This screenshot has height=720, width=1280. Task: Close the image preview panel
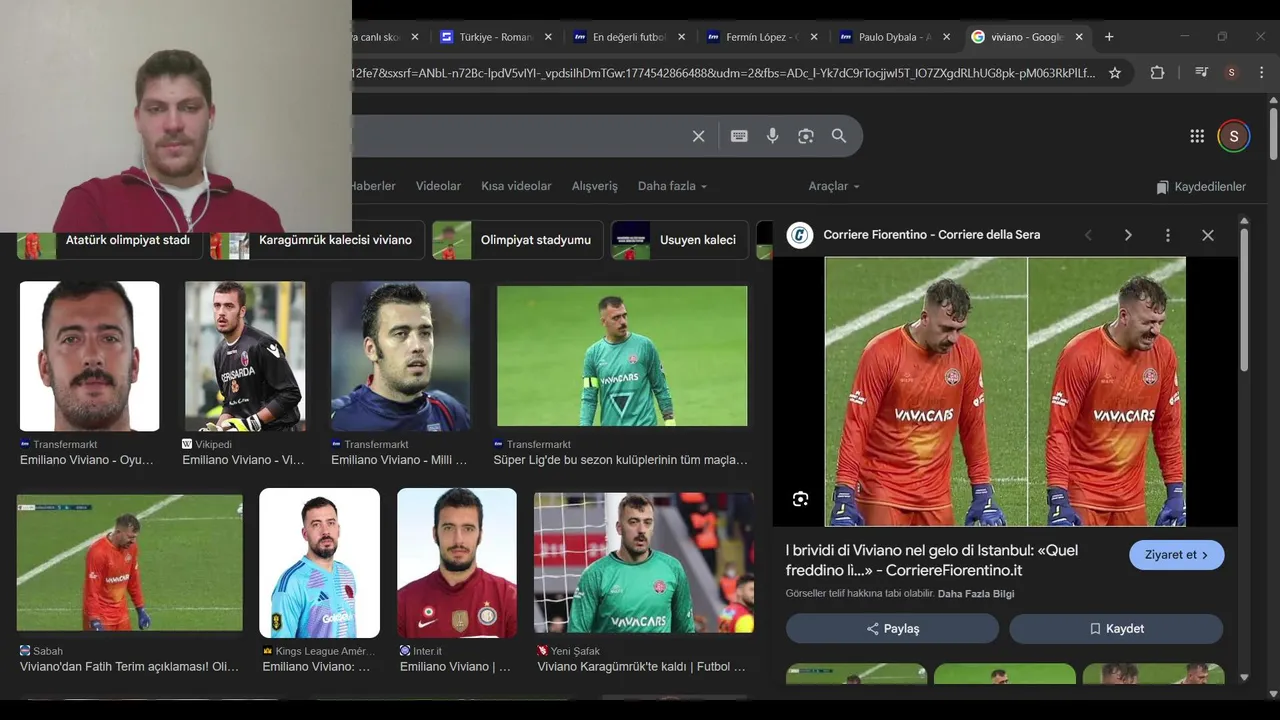tap(1208, 235)
